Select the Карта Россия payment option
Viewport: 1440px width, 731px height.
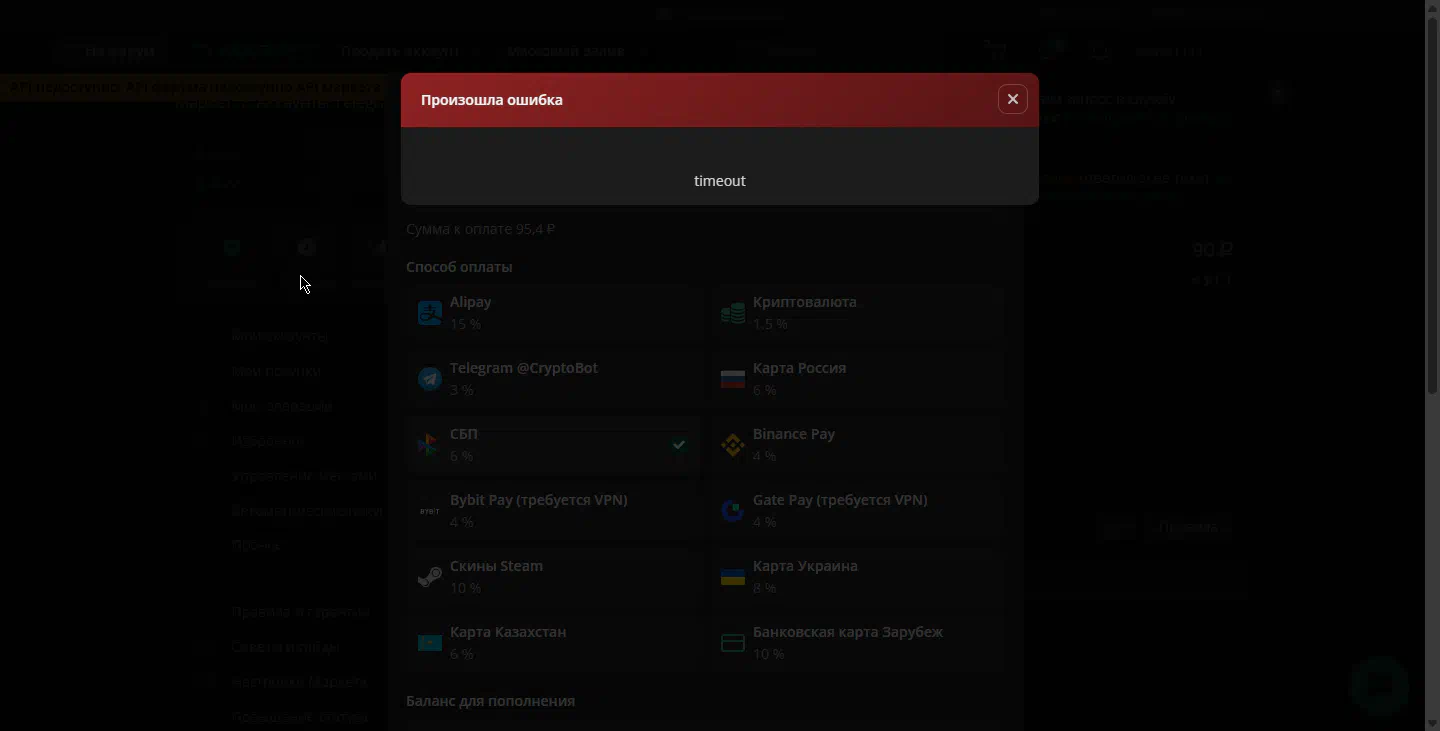point(799,368)
